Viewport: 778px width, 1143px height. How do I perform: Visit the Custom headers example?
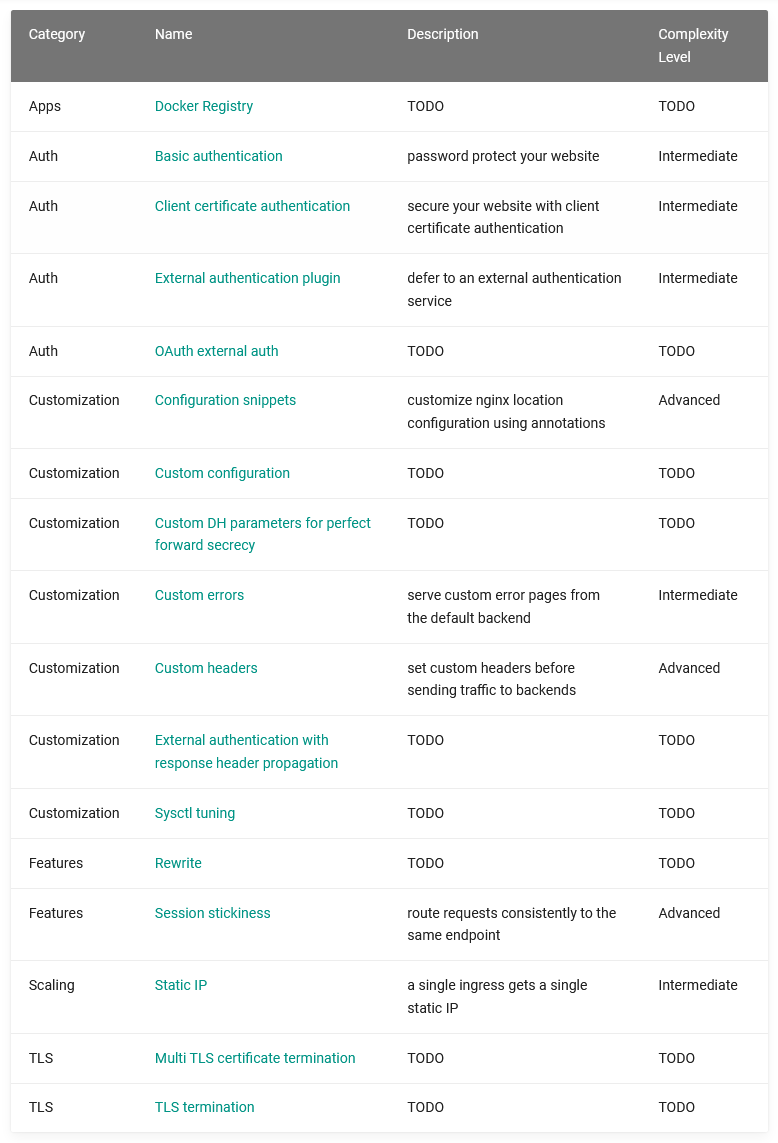point(206,668)
